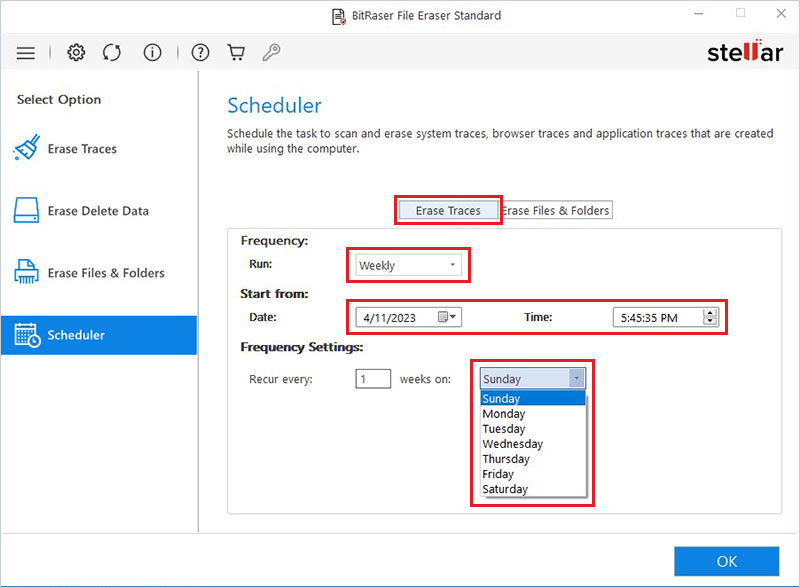Viewport: 800px width, 588px height.
Task: Click the 'Run:' label
Action: pos(260,264)
